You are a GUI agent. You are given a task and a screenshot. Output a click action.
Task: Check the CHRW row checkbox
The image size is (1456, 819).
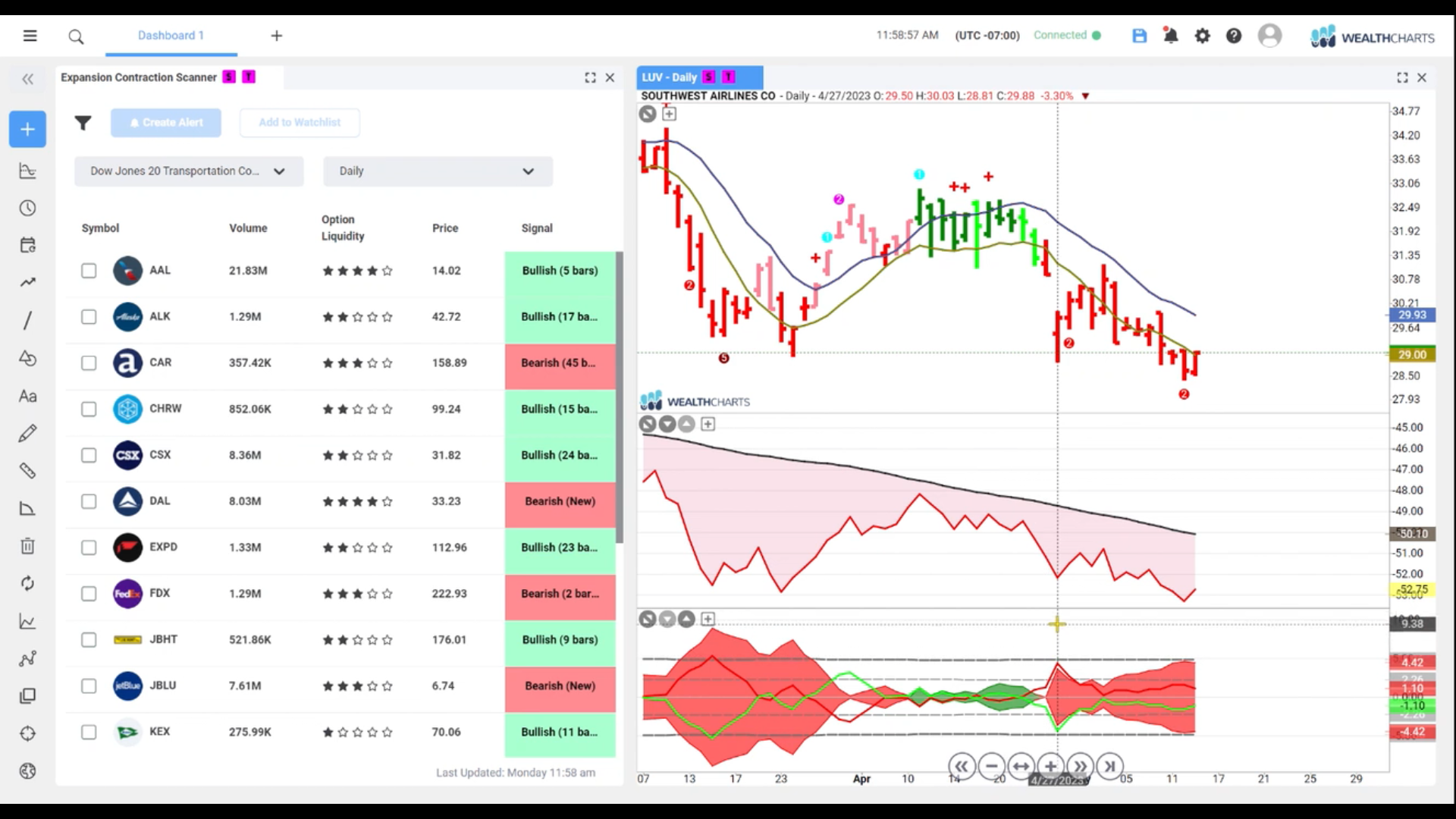pyautogui.click(x=89, y=409)
